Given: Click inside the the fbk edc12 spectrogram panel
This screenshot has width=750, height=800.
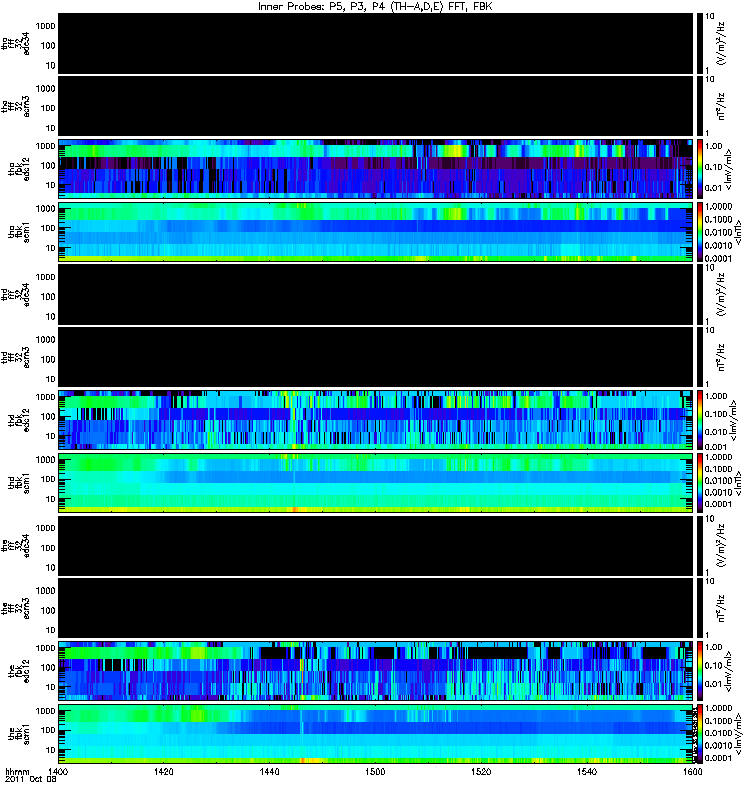Looking at the screenshot, I should click(x=376, y=672).
